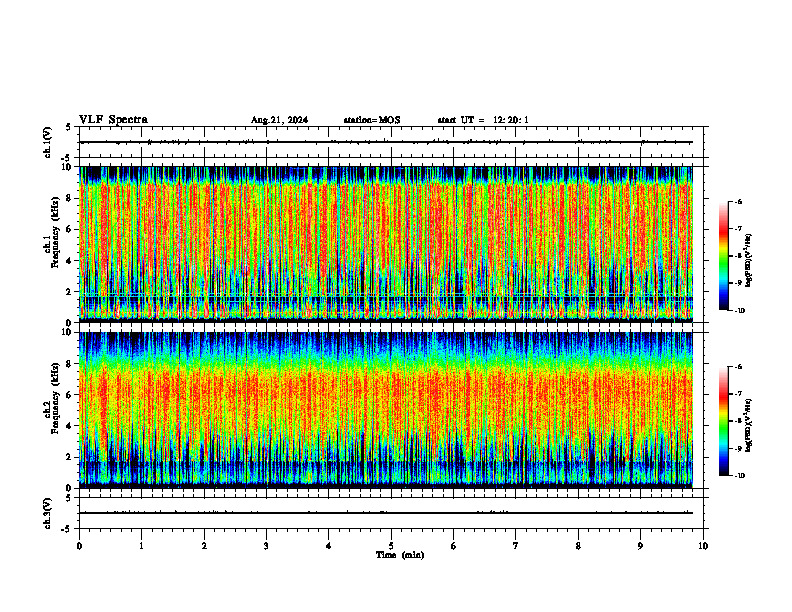Click time axis tick label "6"
The width and height of the screenshot is (792, 612).
click(x=454, y=546)
